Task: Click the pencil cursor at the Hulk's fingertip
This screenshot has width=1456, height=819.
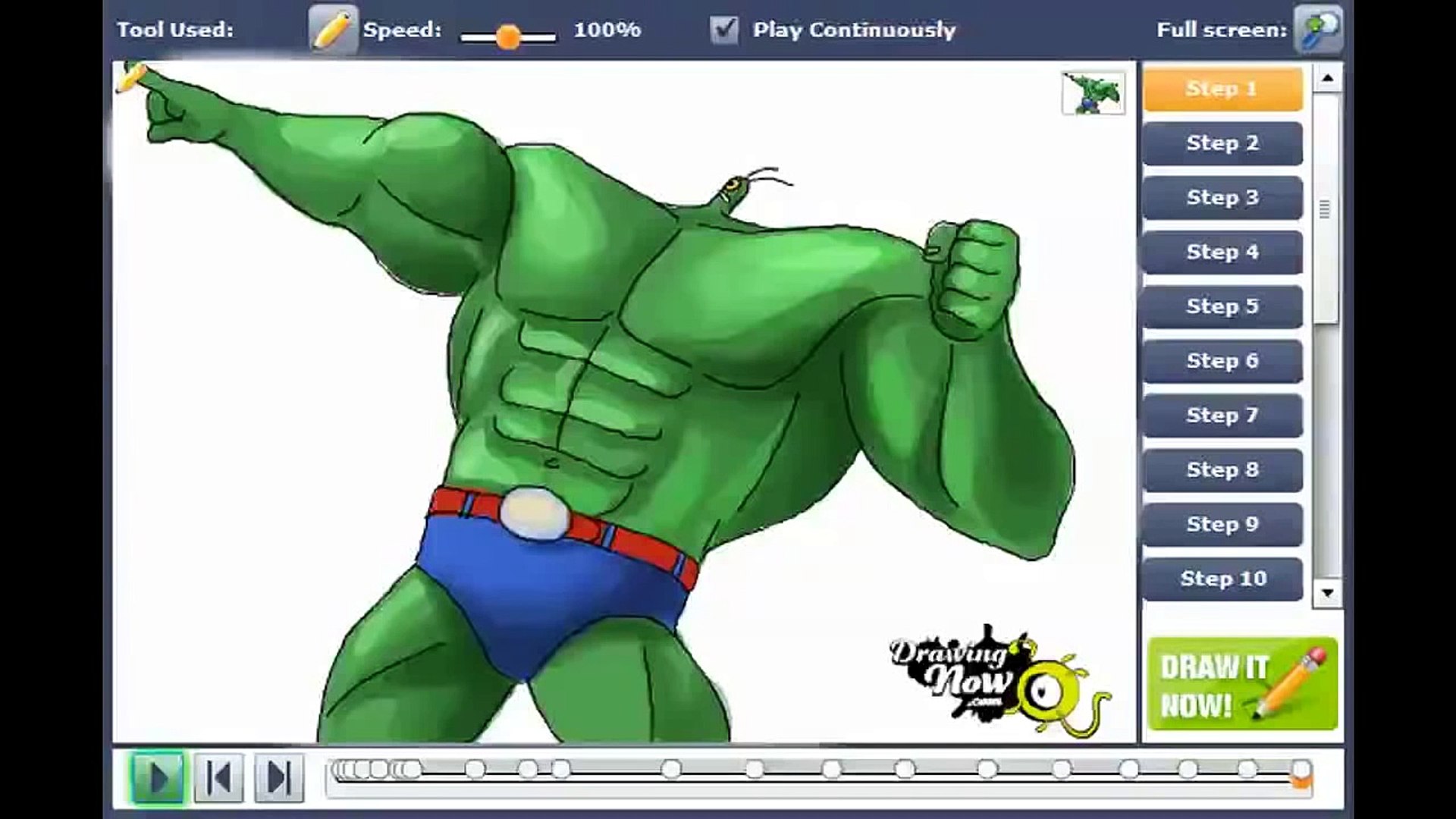Action: tap(130, 77)
